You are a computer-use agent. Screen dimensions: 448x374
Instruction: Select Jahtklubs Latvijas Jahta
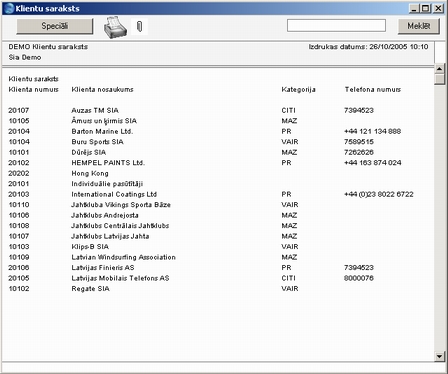(x=110, y=236)
